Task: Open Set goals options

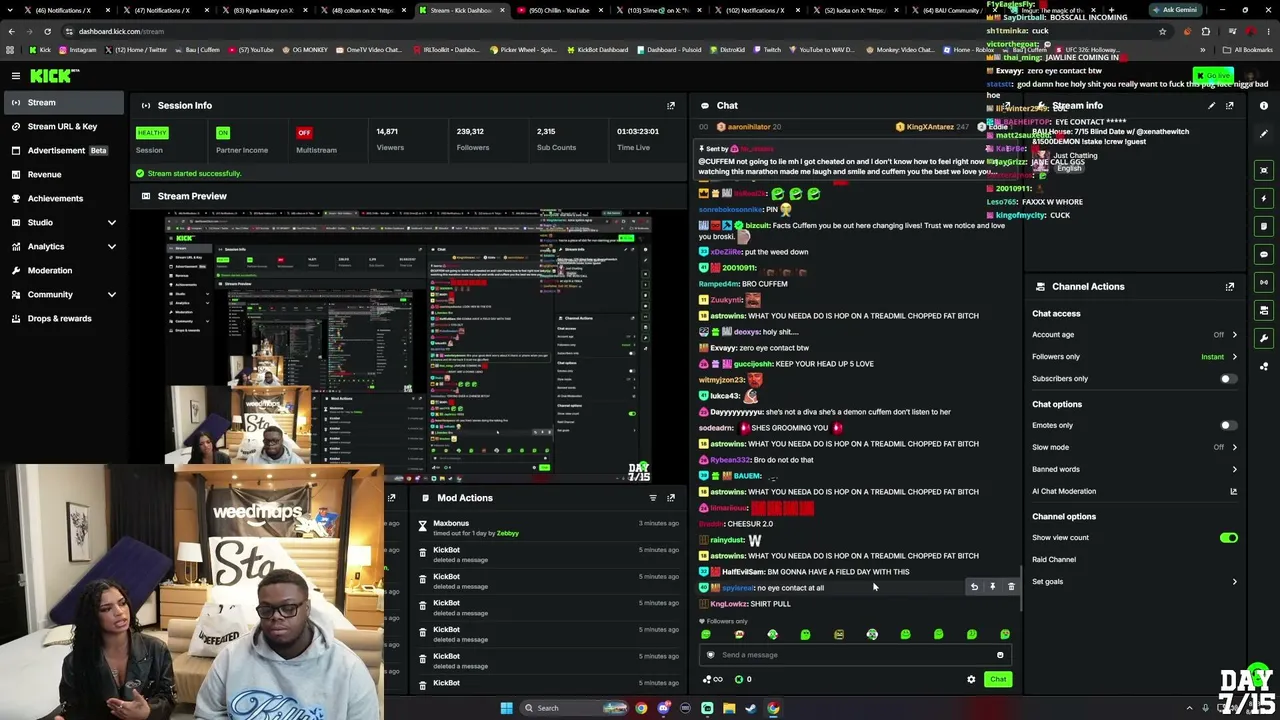Action: click(x=1134, y=582)
